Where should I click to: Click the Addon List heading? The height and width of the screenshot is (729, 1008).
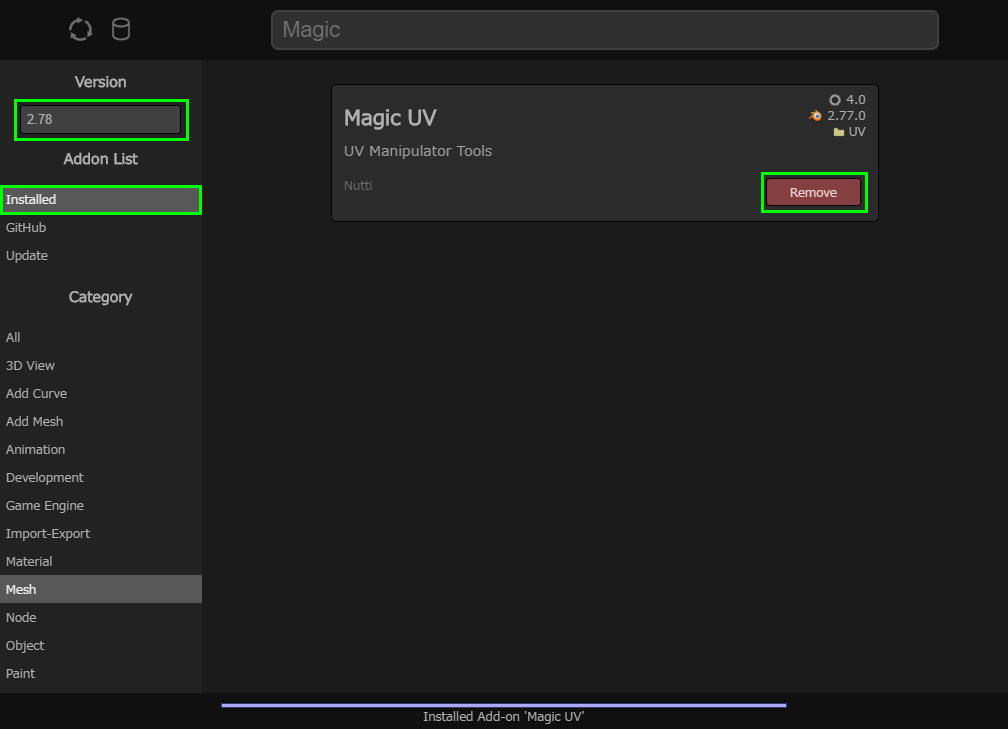point(100,159)
